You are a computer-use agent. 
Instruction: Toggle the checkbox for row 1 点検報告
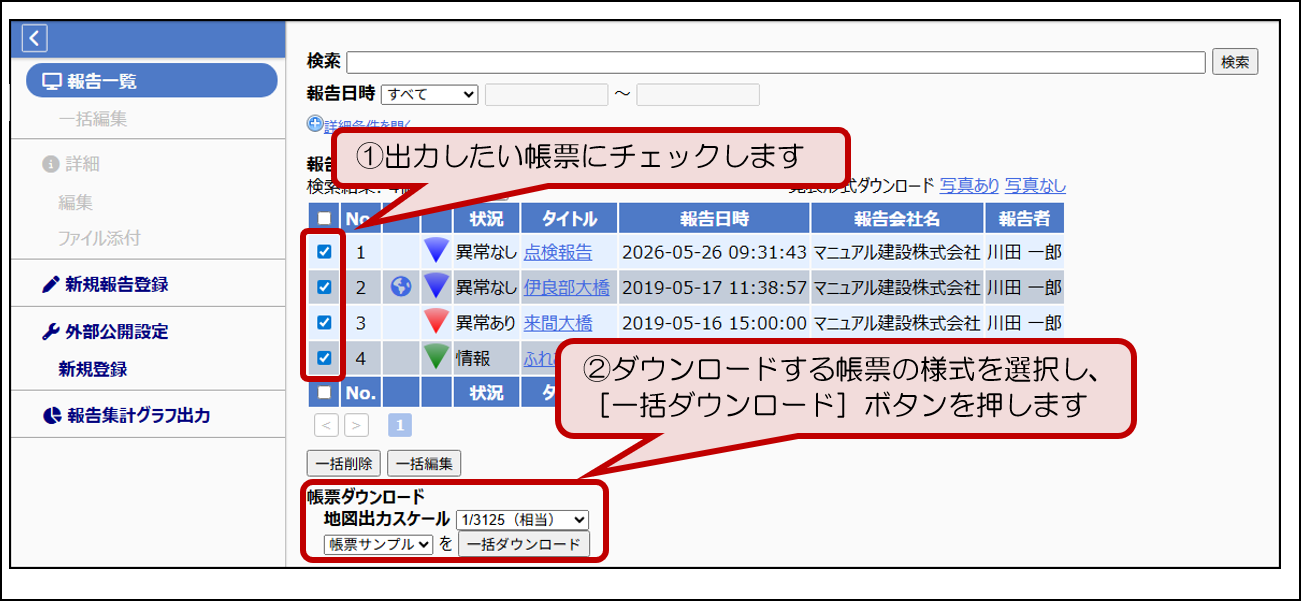[x=324, y=252]
